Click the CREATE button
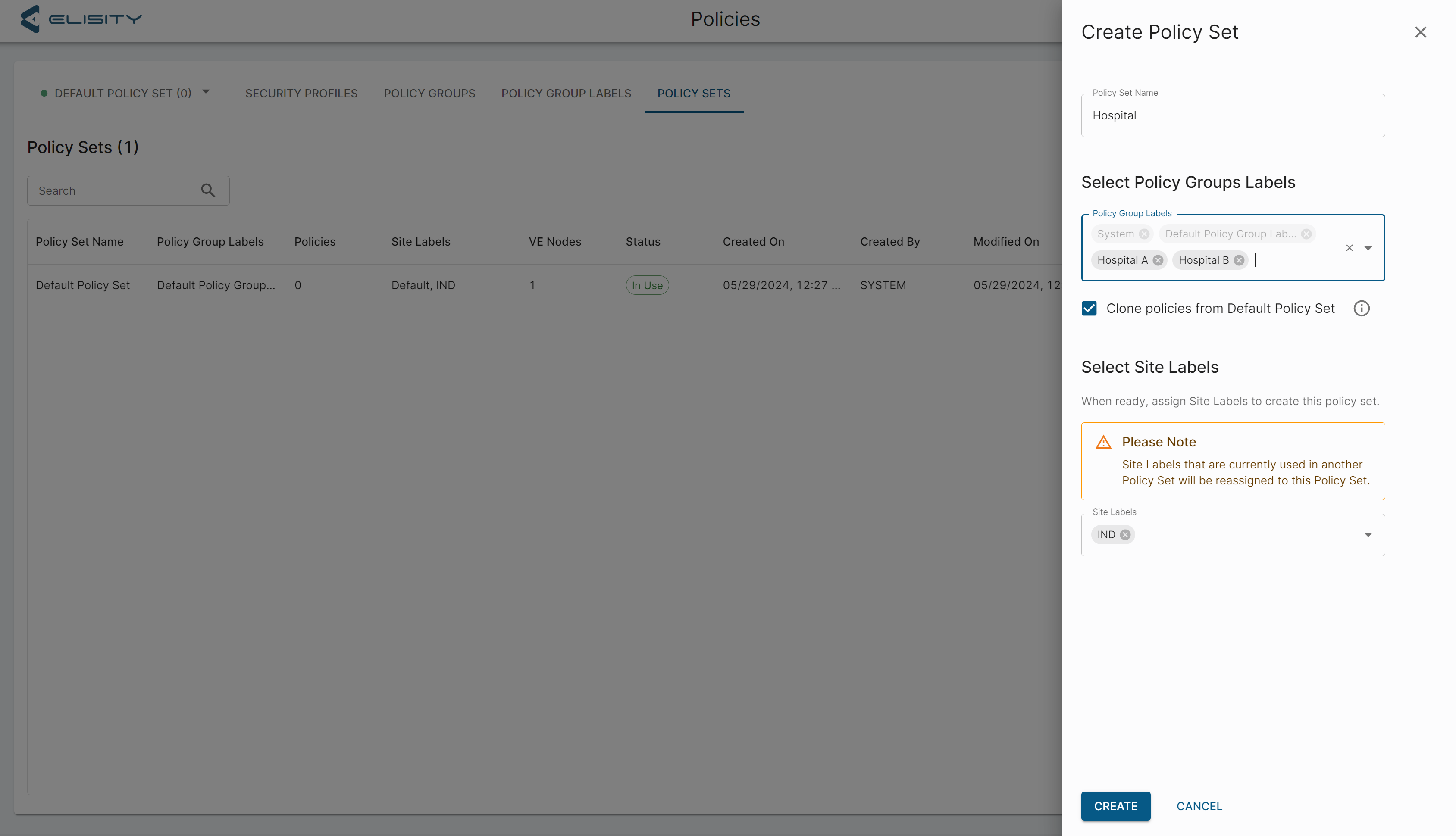1456x836 pixels. [x=1115, y=806]
